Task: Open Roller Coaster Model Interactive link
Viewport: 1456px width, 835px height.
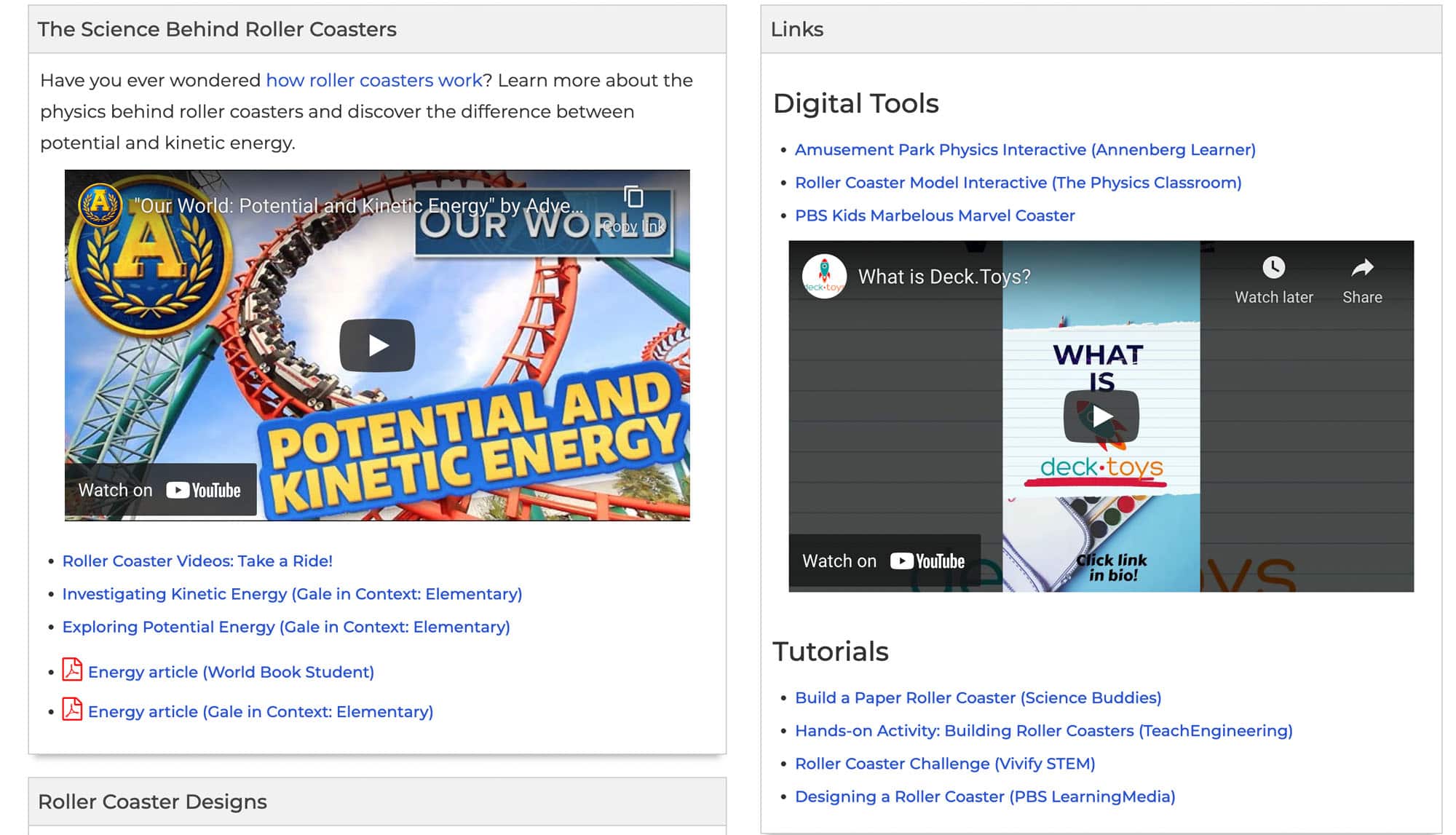Action: 1018,183
